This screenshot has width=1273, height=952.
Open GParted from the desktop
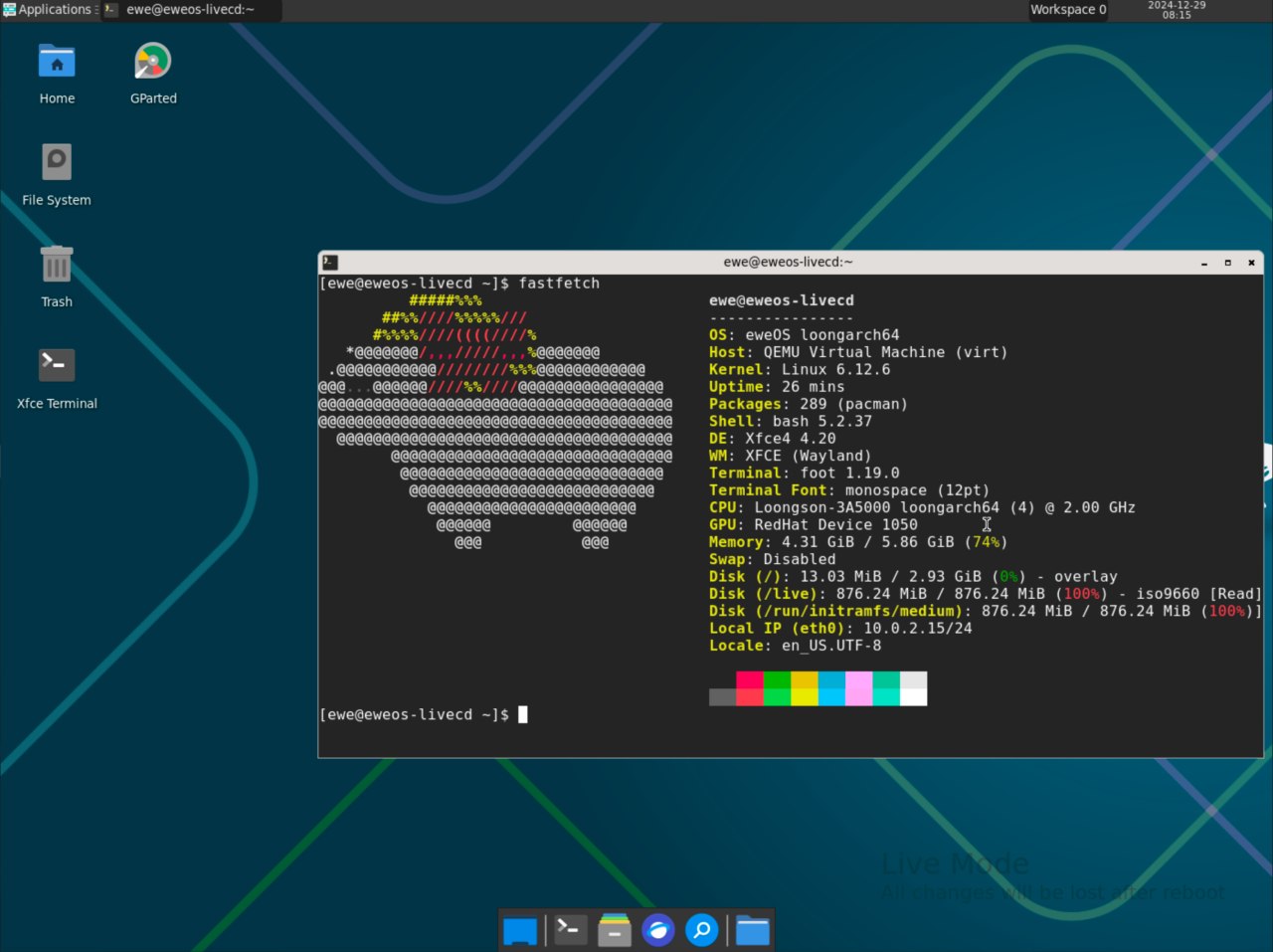tap(152, 60)
